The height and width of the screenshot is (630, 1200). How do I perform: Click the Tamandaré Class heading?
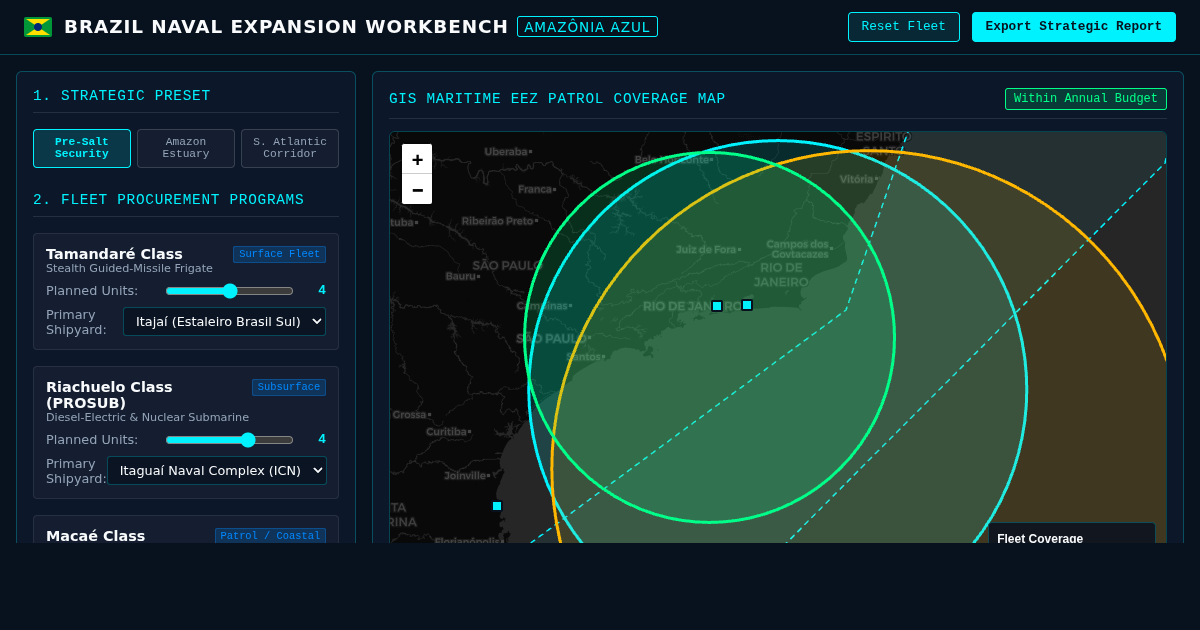(114, 254)
